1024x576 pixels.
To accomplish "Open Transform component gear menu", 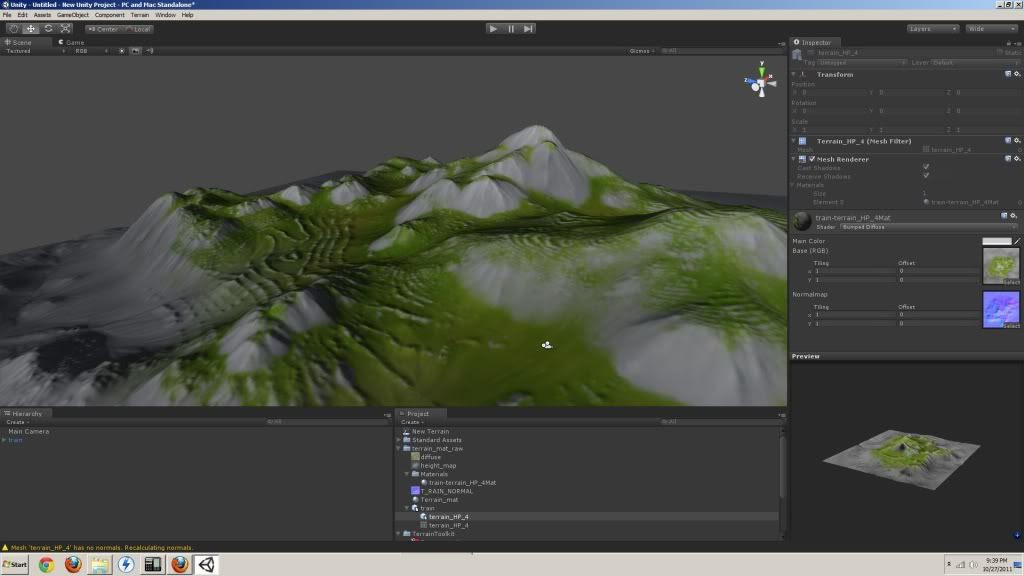I will 1017,74.
